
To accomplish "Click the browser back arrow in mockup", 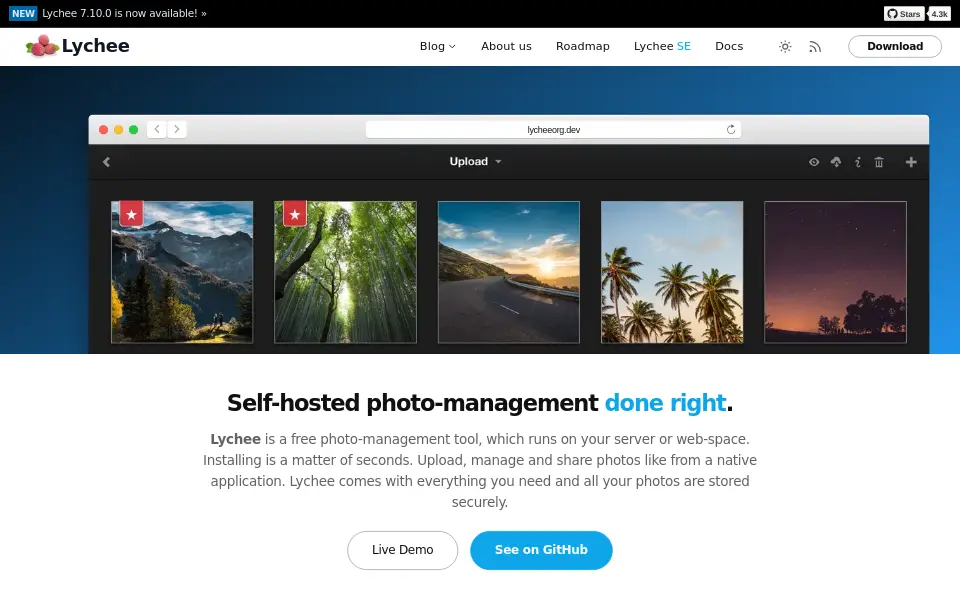I will tap(157, 129).
